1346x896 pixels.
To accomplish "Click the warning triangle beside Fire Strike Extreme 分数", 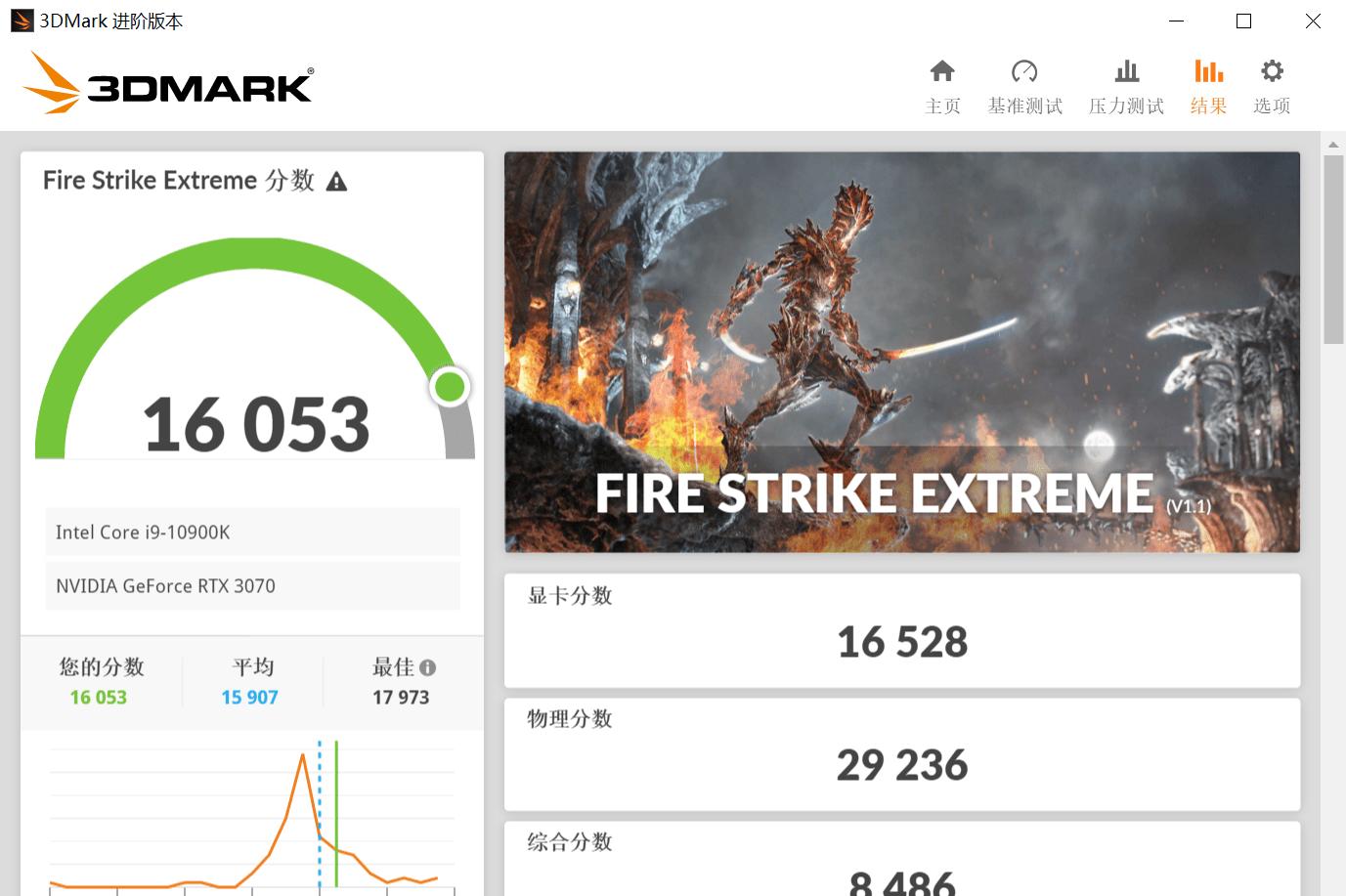I will (x=336, y=182).
